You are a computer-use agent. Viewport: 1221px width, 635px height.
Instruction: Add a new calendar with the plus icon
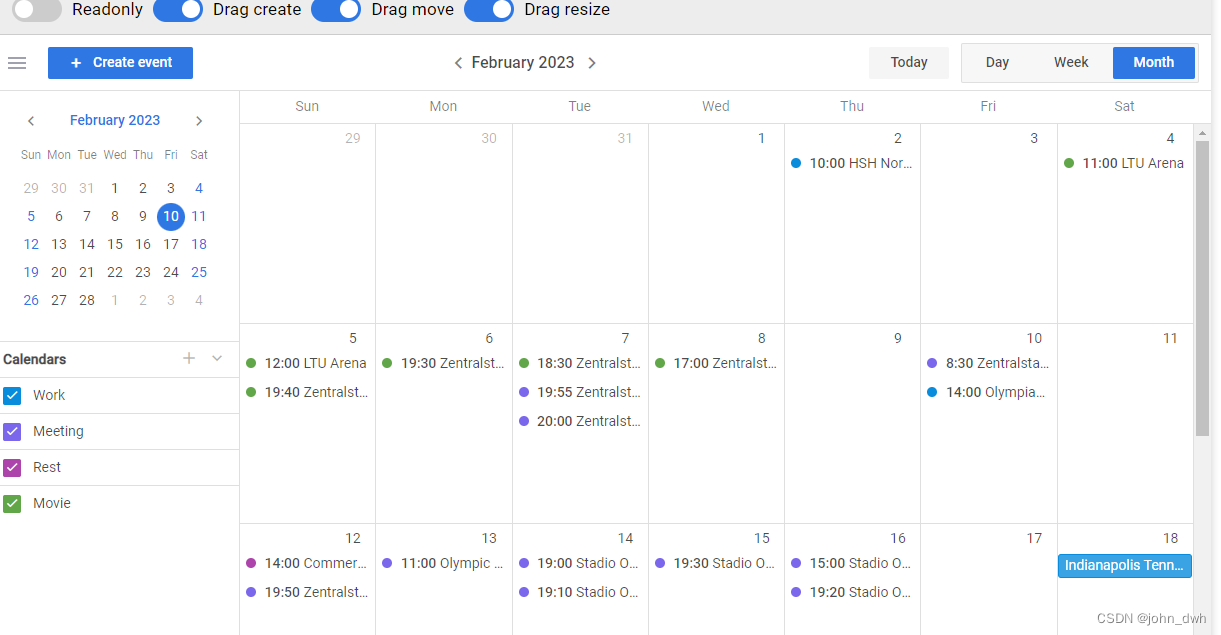click(x=188, y=358)
